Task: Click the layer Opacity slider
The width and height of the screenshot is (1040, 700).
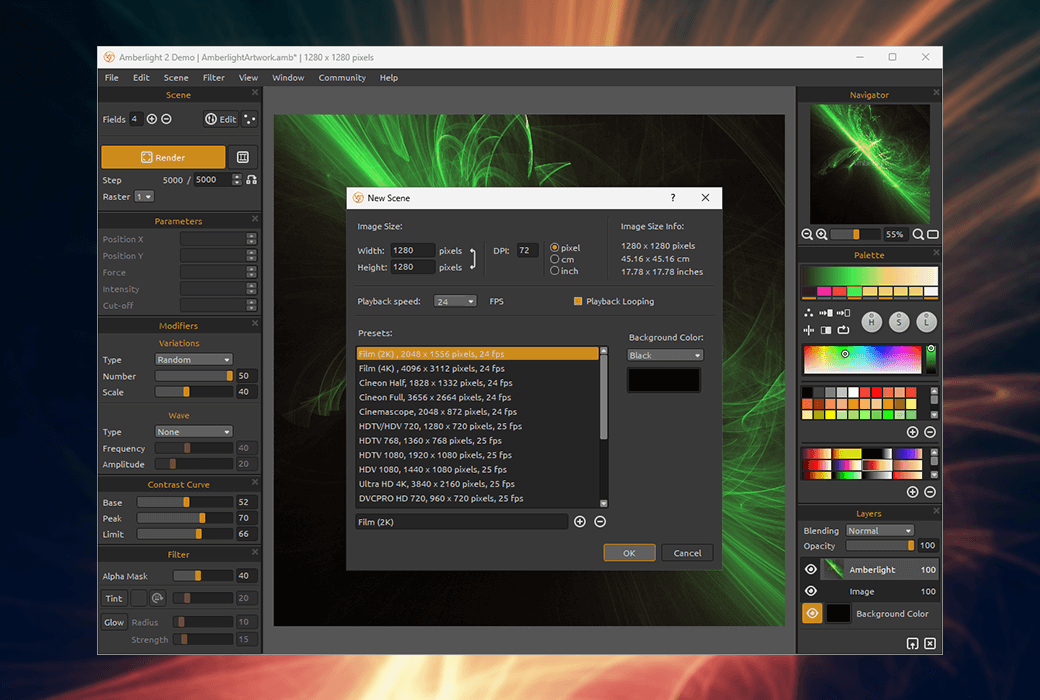Action: point(881,545)
